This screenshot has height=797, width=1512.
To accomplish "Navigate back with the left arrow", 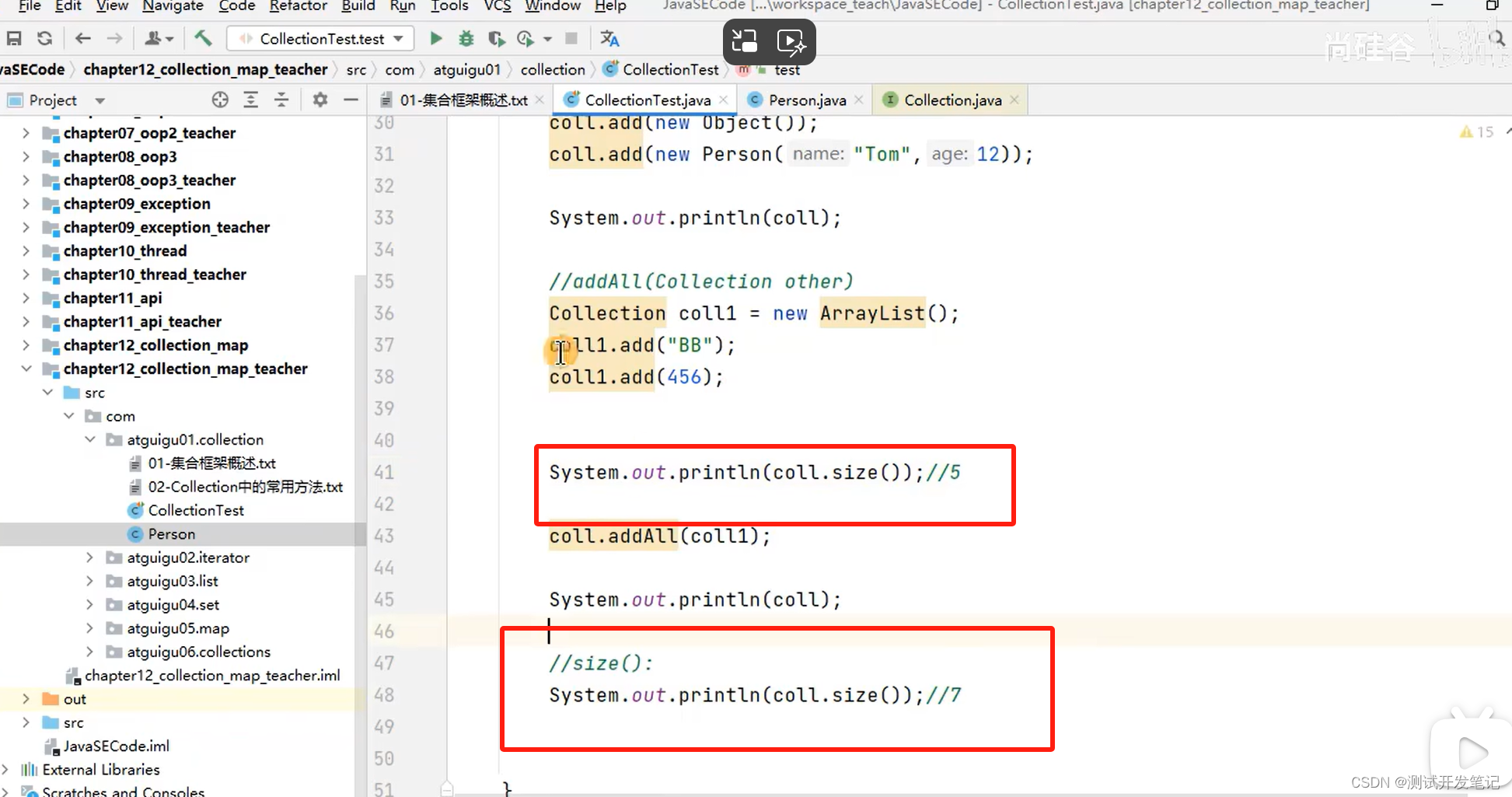I will click(83, 38).
